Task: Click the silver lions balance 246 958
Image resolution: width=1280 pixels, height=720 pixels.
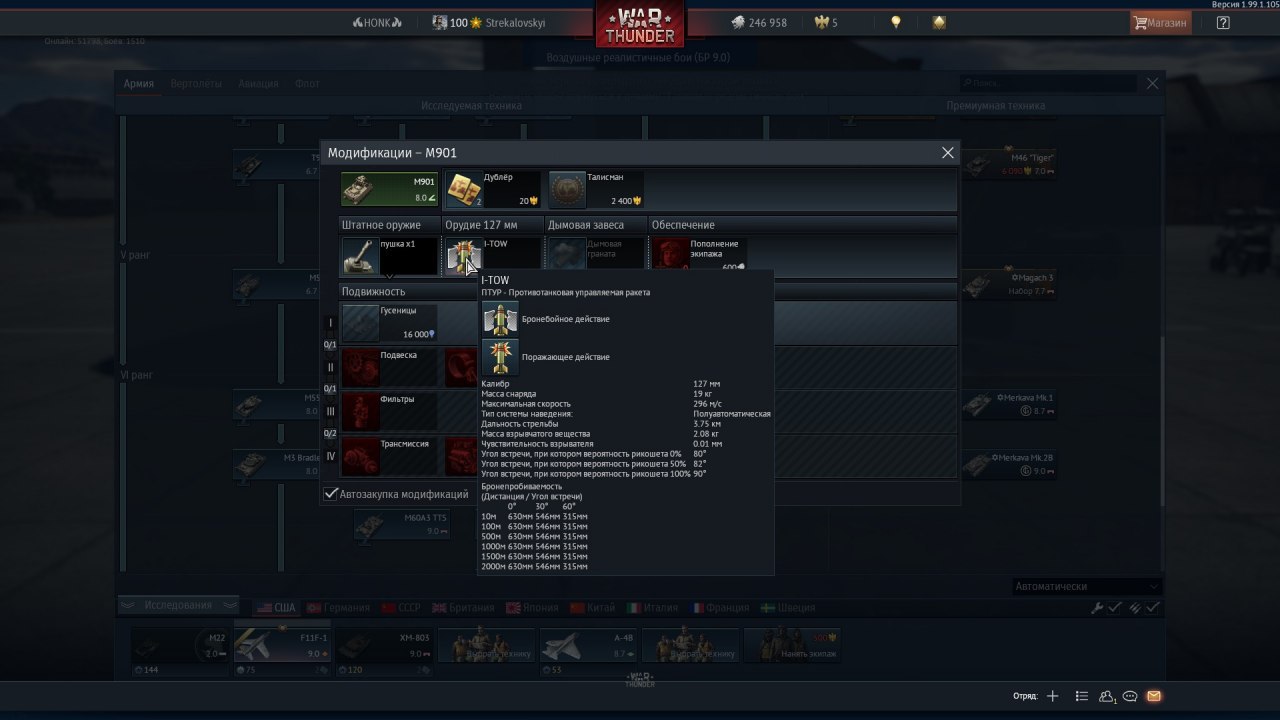Action: click(758, 22)
